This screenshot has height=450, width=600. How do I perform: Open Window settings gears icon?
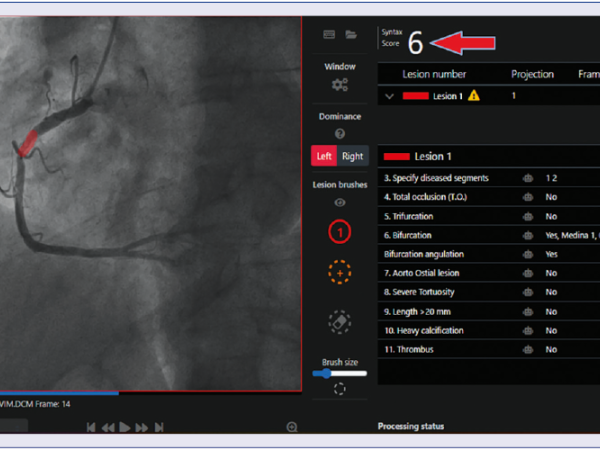pyautogui.click(x=340, y=85)
